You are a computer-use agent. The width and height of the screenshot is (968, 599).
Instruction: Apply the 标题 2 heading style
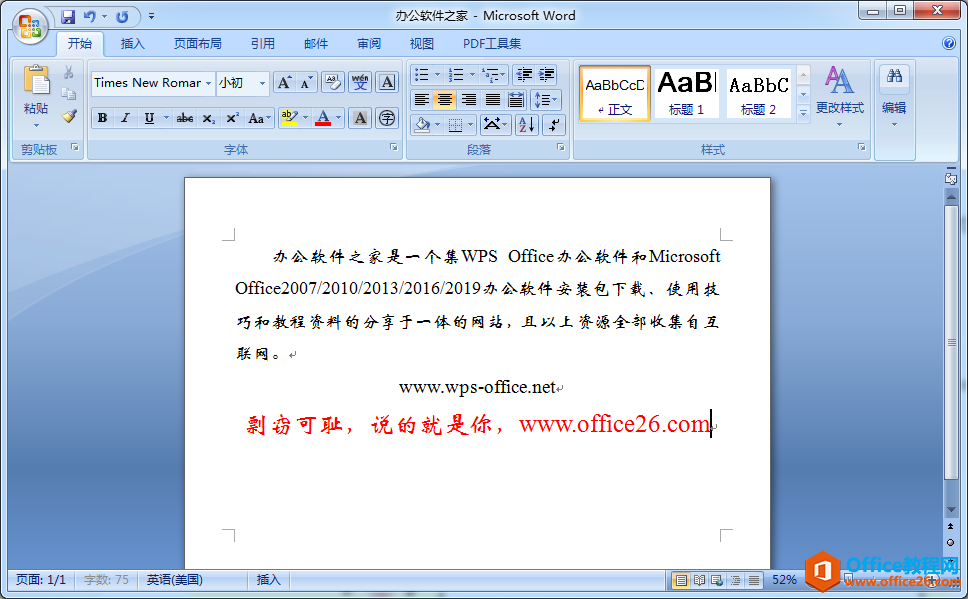click(758, 94)
